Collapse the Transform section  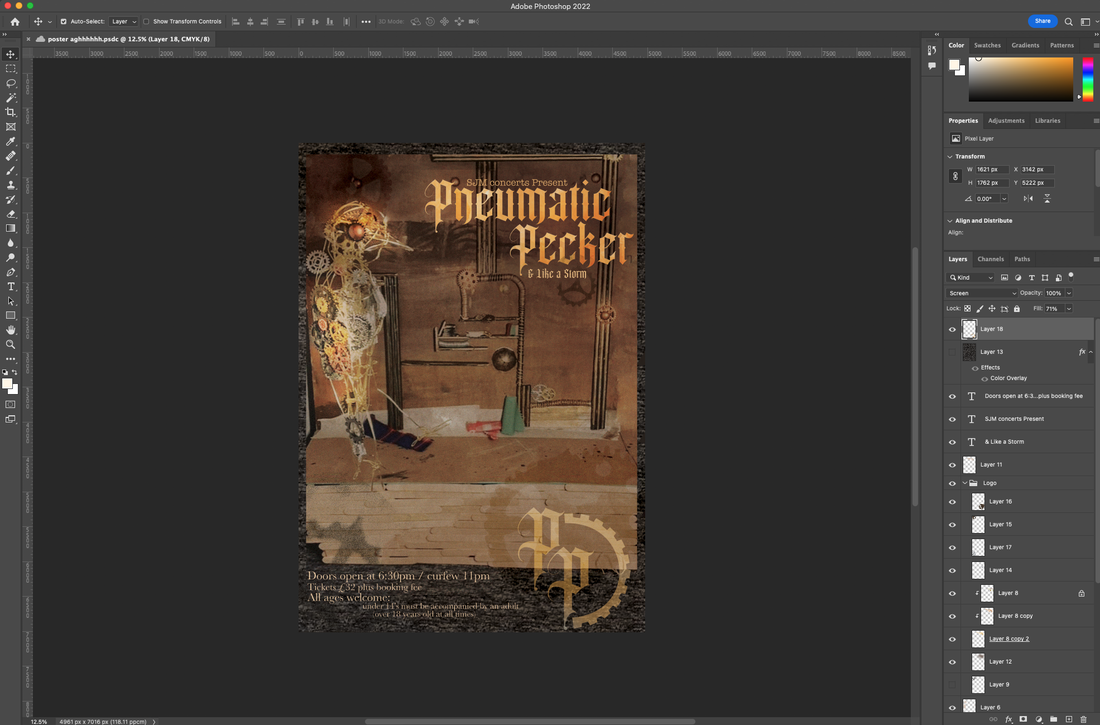click(950, 157)
